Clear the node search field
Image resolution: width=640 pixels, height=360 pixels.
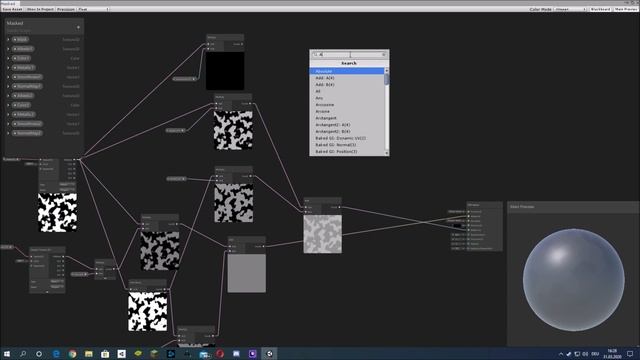(x=384, y=54)
